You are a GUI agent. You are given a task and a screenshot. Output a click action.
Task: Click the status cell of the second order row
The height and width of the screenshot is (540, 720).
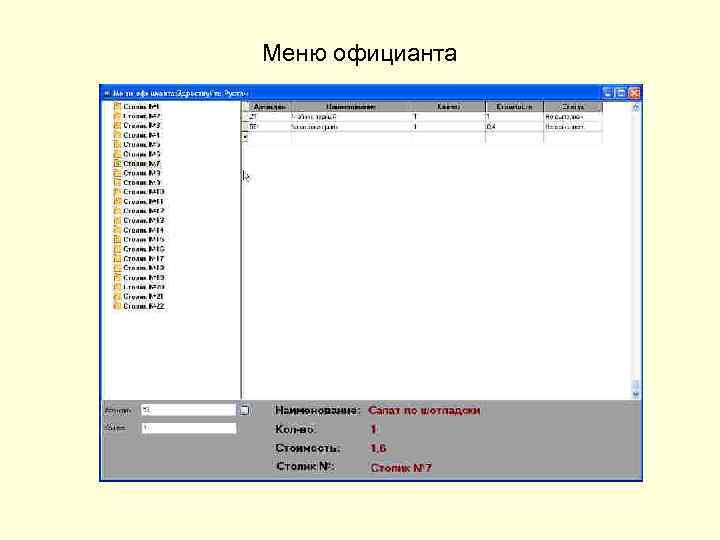(x=573, y=127)
